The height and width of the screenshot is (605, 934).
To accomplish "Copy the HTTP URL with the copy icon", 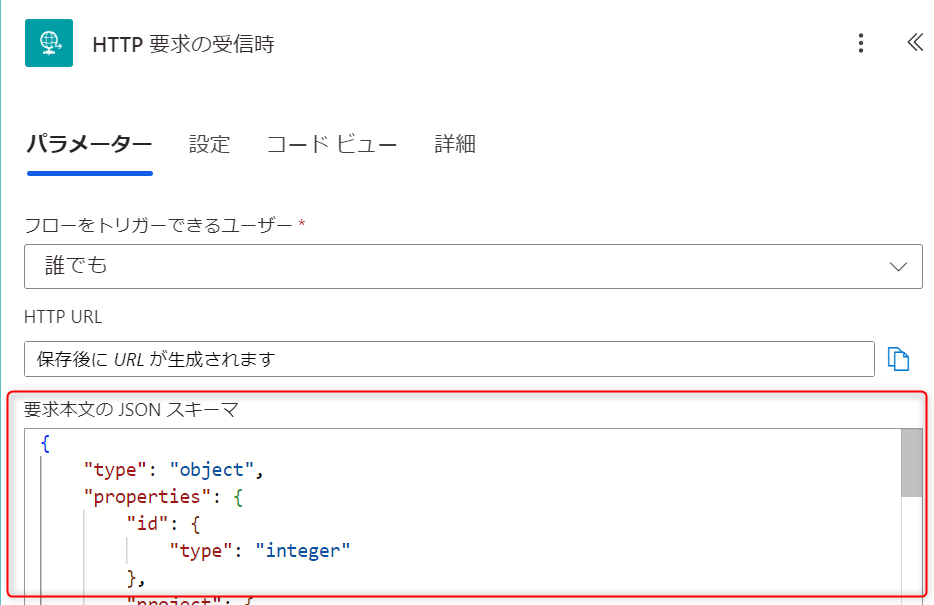I will [x=898, y=359].
